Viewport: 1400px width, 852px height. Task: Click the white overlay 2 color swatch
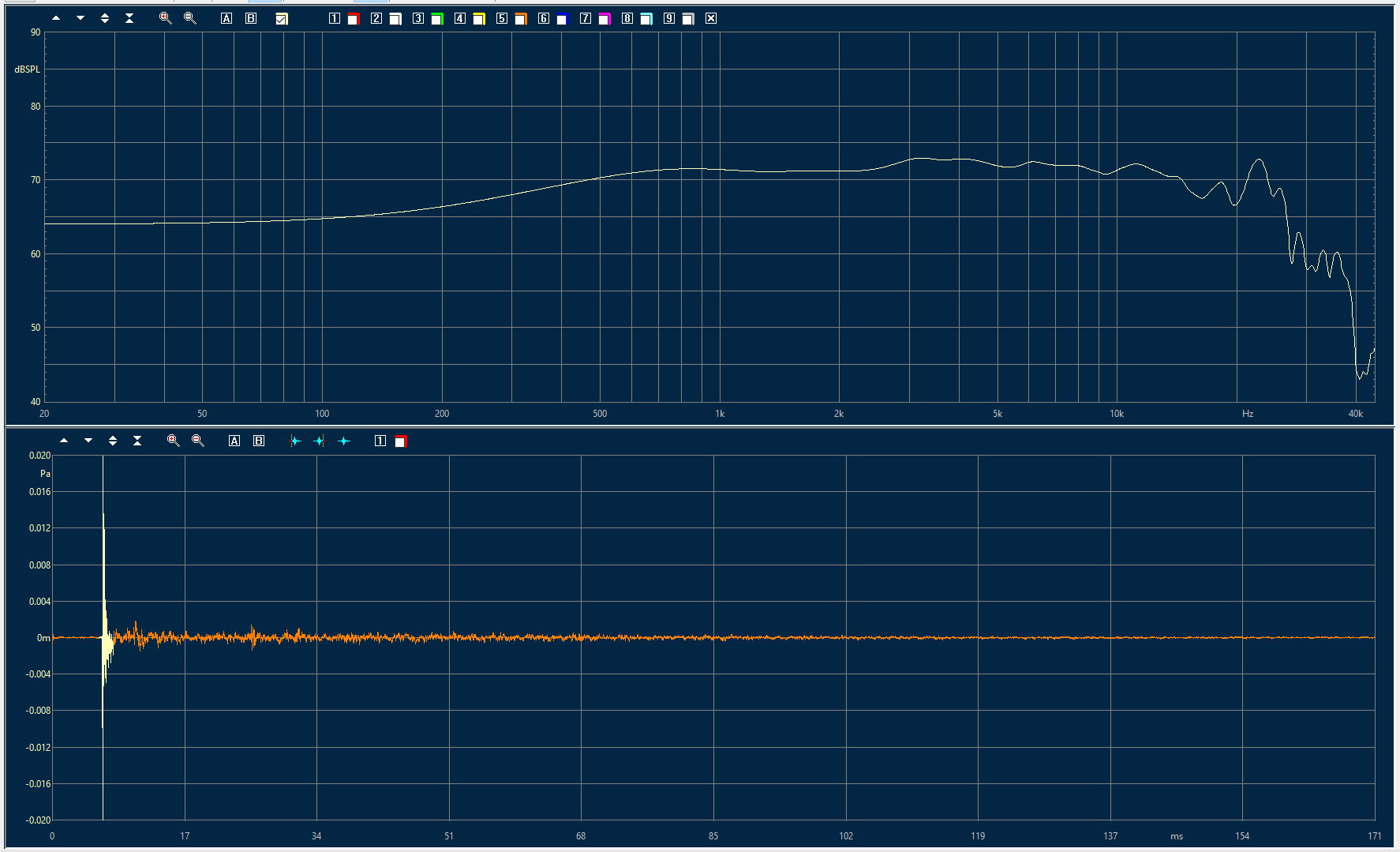(395, 19)
